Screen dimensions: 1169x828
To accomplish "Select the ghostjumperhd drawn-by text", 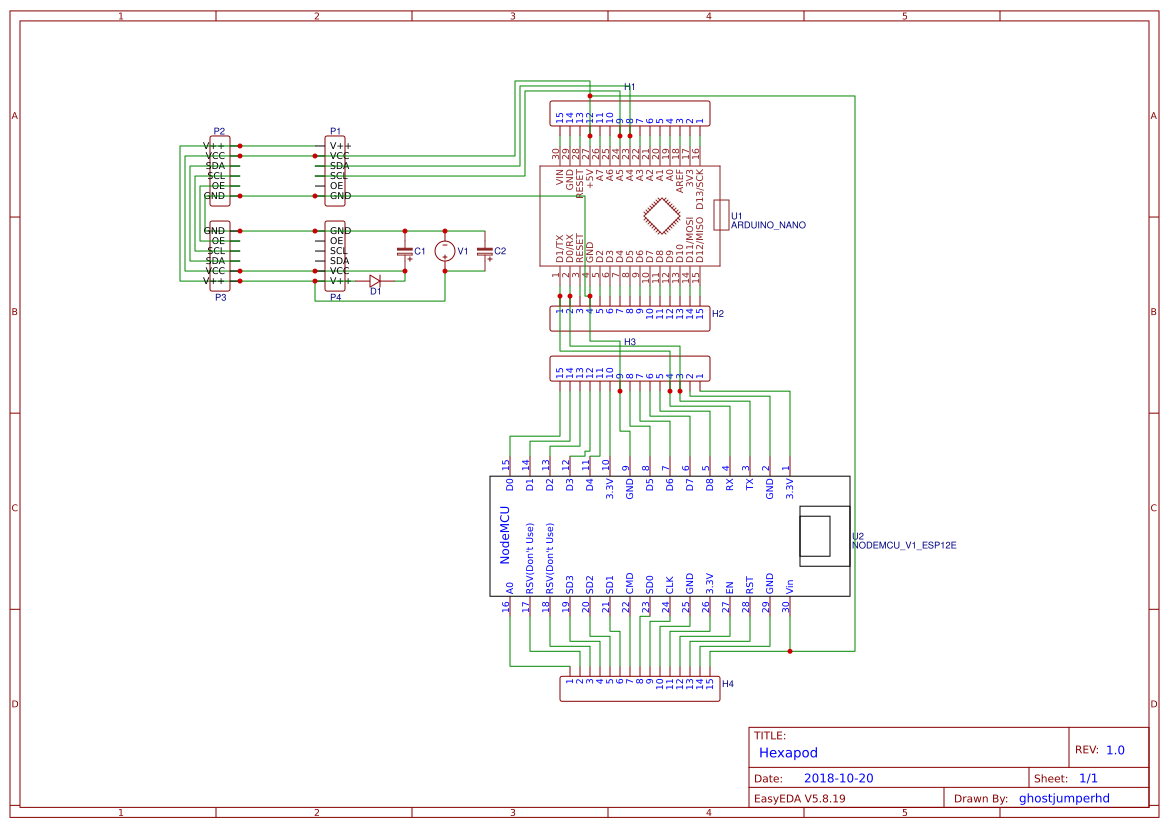I will 1064,798.
